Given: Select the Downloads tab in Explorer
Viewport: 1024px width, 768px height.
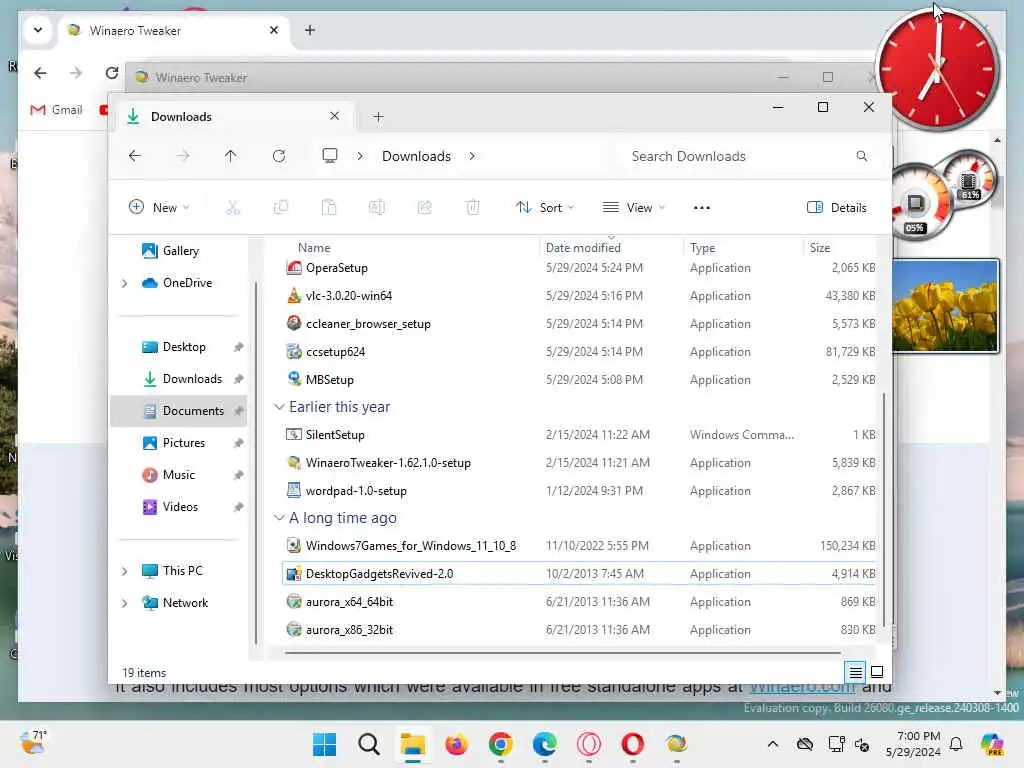Looking at the screenshot, I should (x=234, y=116).
